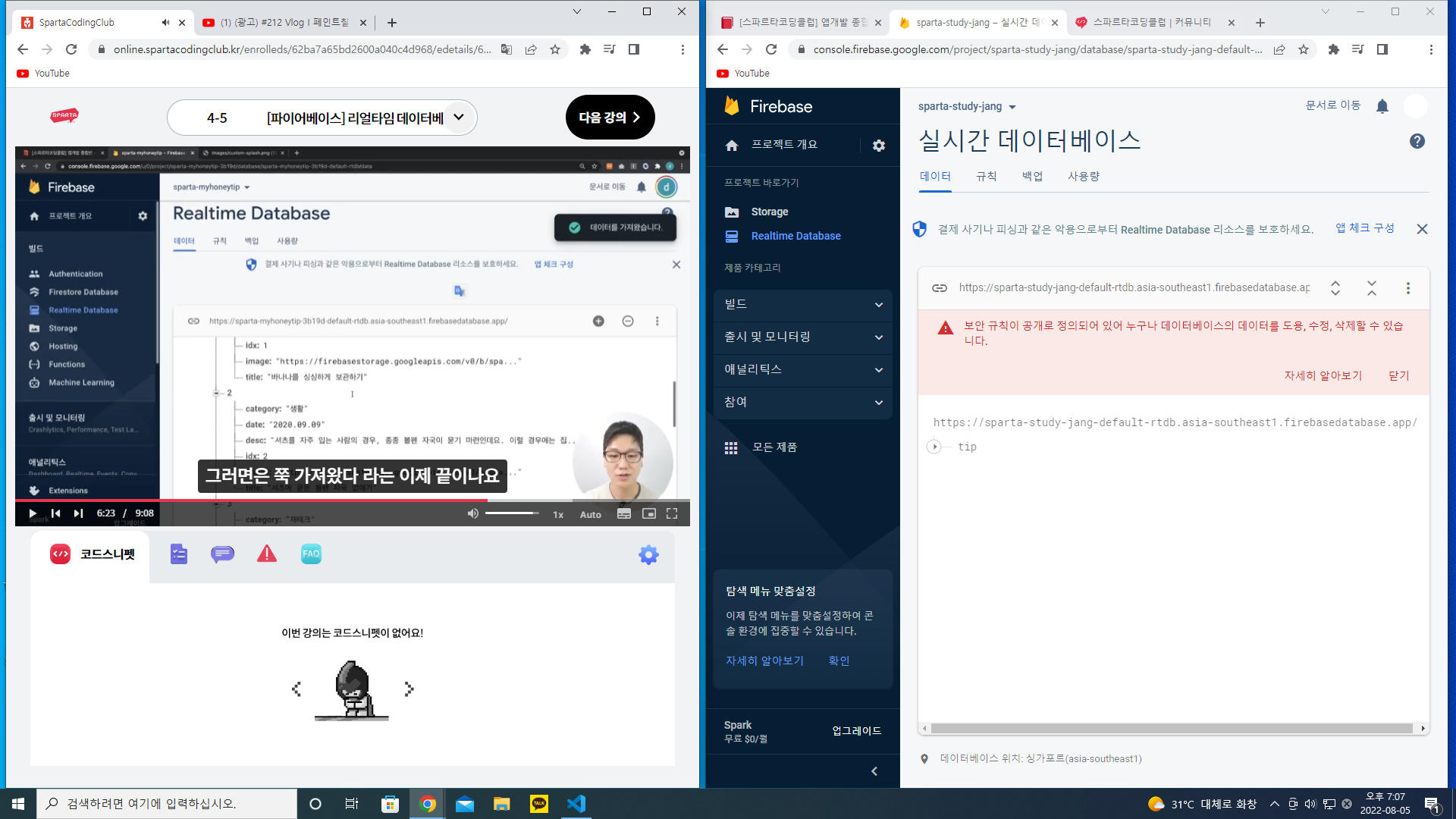
Task: Click 앱 체크 구성 link
Action: pos(1365,228)
